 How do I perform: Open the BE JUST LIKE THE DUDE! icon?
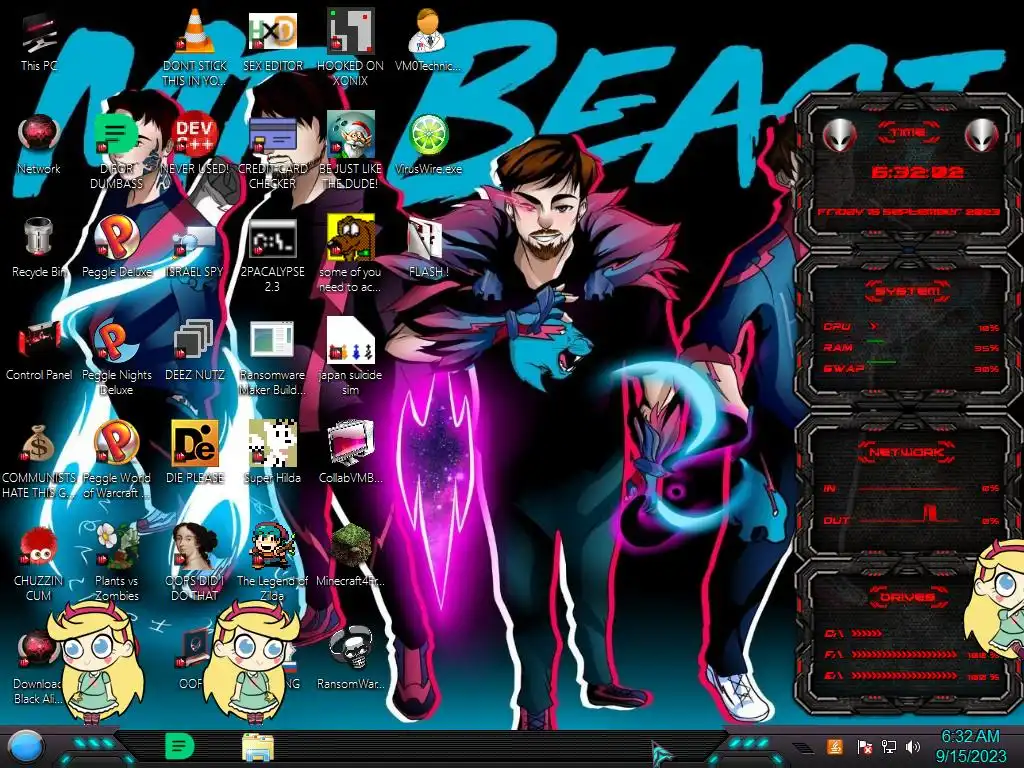pos(350,152)
